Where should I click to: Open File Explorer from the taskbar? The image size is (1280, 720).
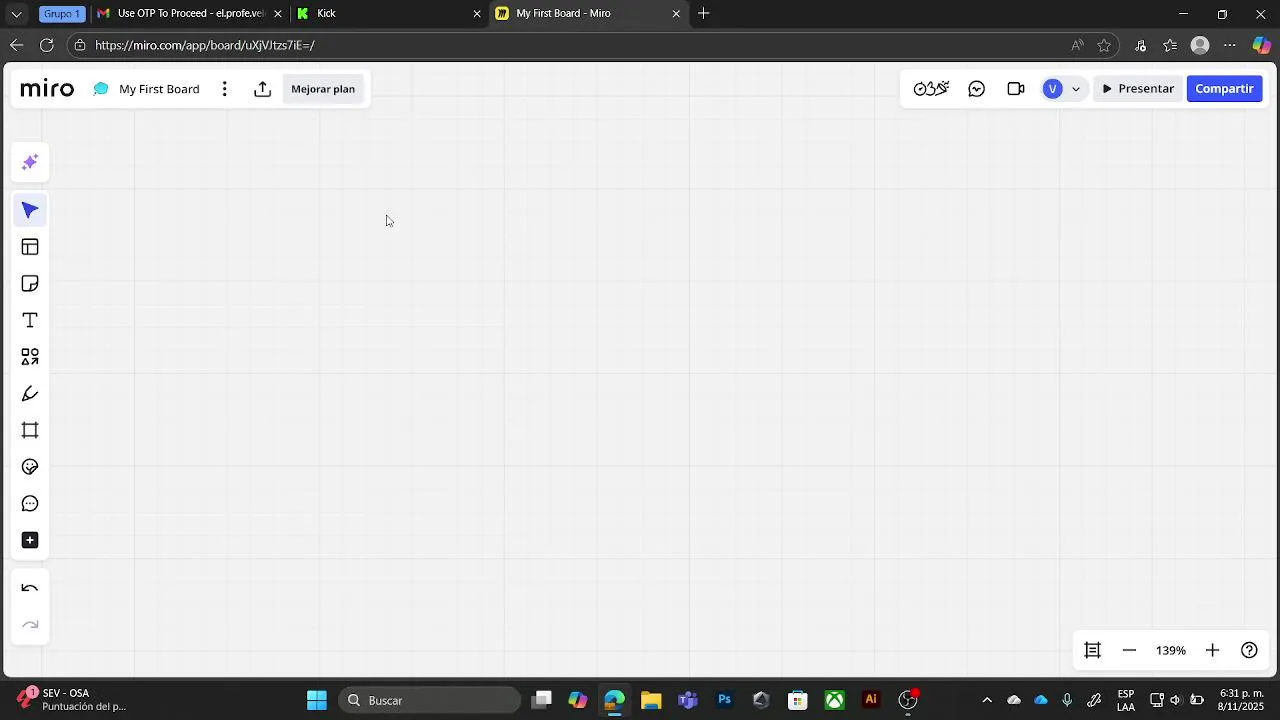click(651, 700)
